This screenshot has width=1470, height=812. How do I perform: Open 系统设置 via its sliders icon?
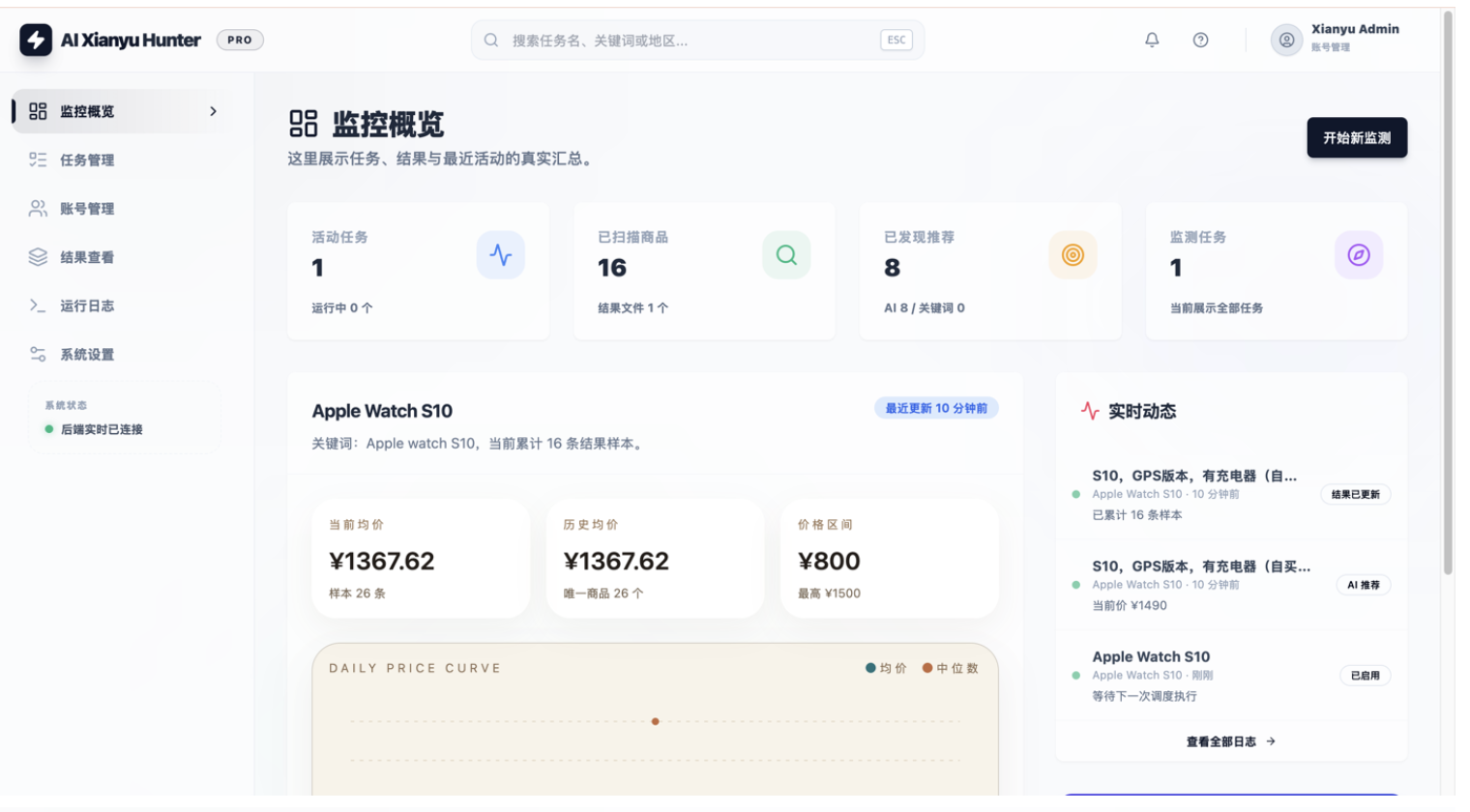tap(38, 354)
